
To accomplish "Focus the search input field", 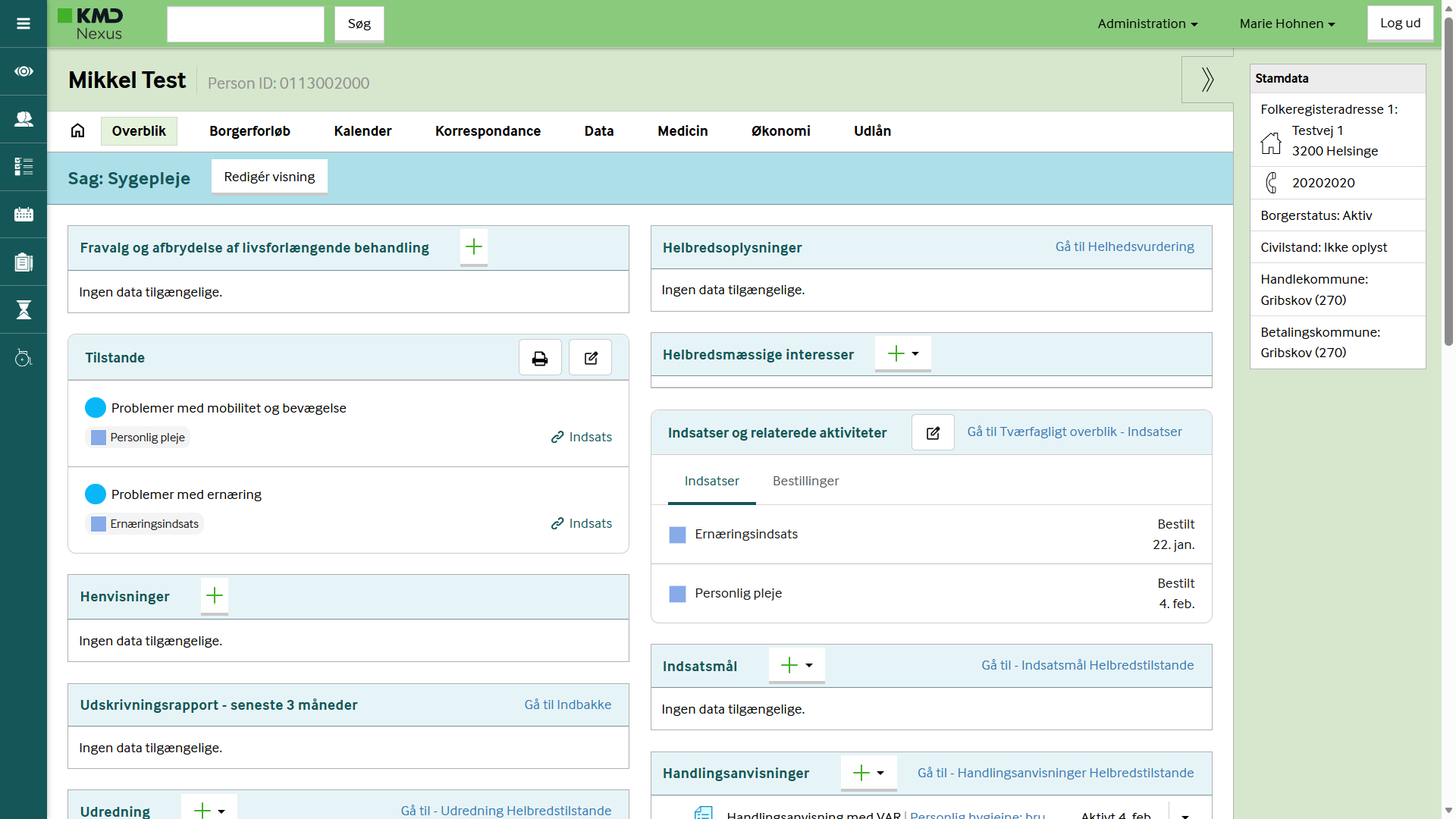I will coord(245,24).
